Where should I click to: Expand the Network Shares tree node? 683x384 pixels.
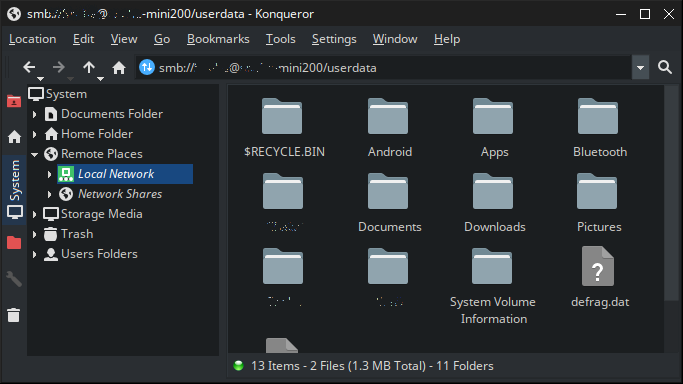(x=49, y=194)
